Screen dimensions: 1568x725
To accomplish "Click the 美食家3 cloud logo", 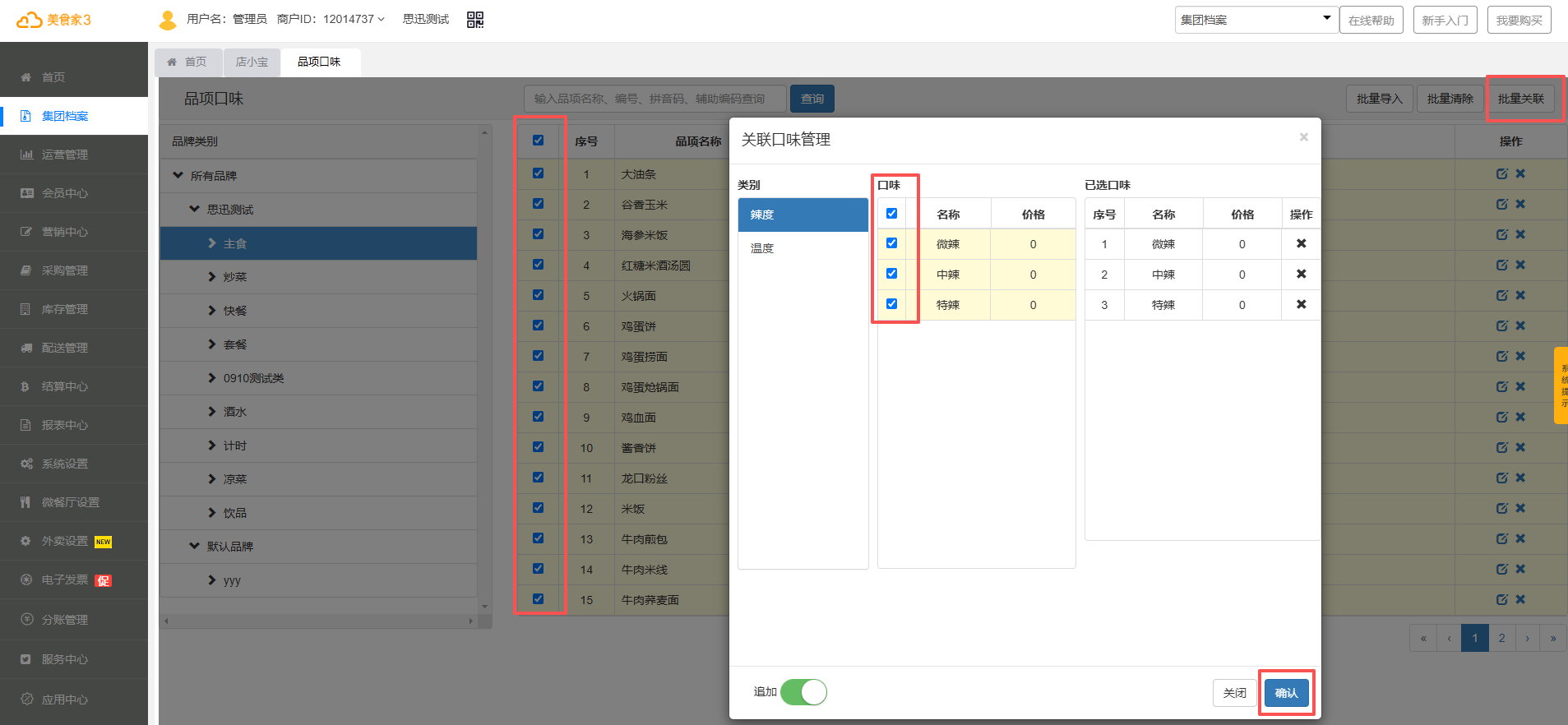I will (53, 20).
